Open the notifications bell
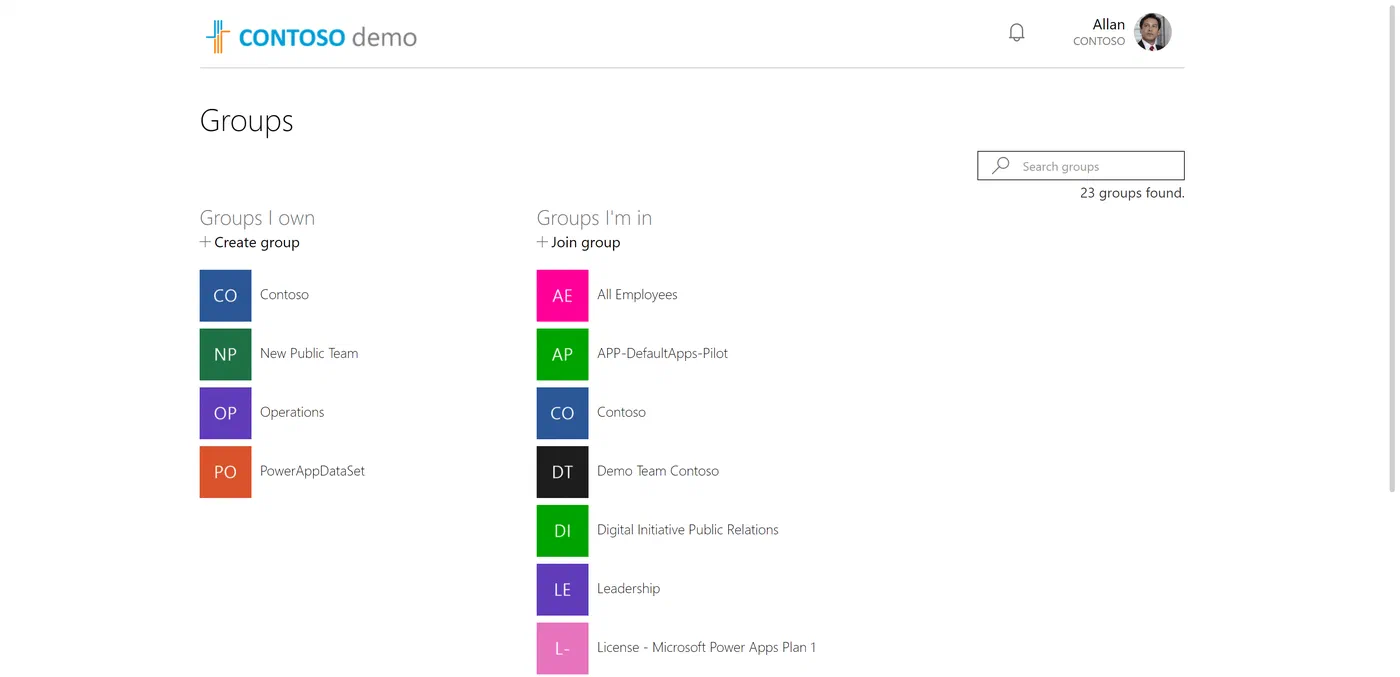The height and width of the screenshot is (677, 1400). click(1016, 33)
